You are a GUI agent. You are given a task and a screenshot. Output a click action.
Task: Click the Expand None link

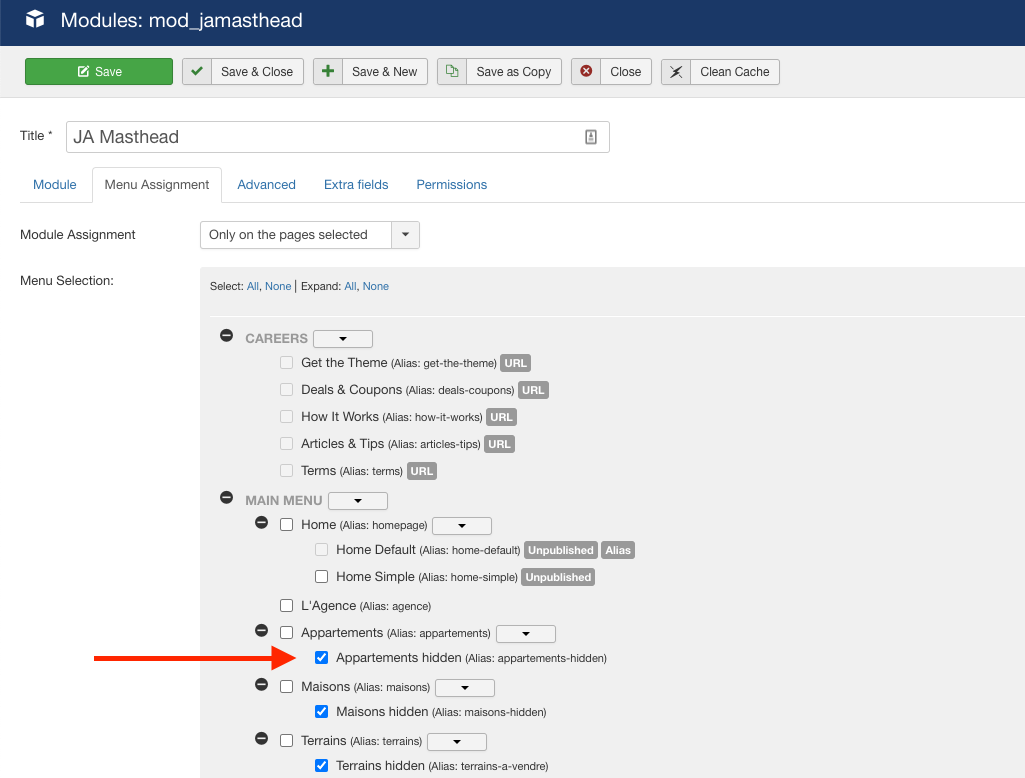[x=375, y=286]
